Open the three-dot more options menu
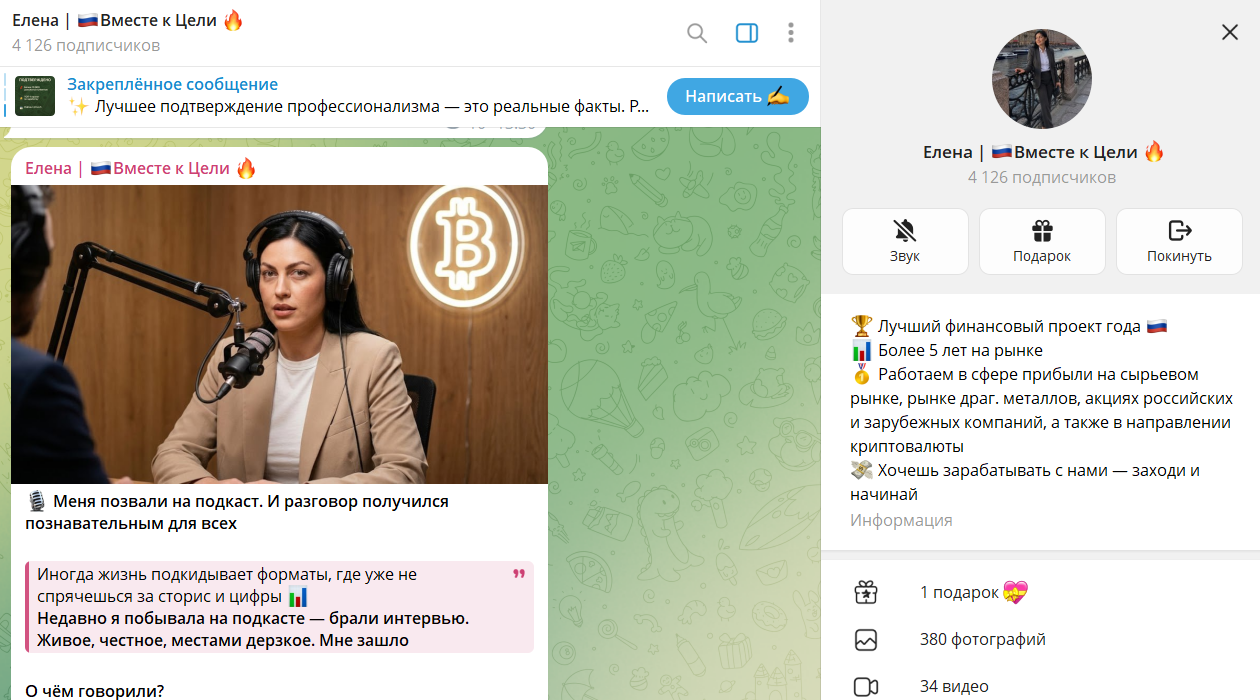The height and width of the screenshot is (700, 1260). point(791,33)
